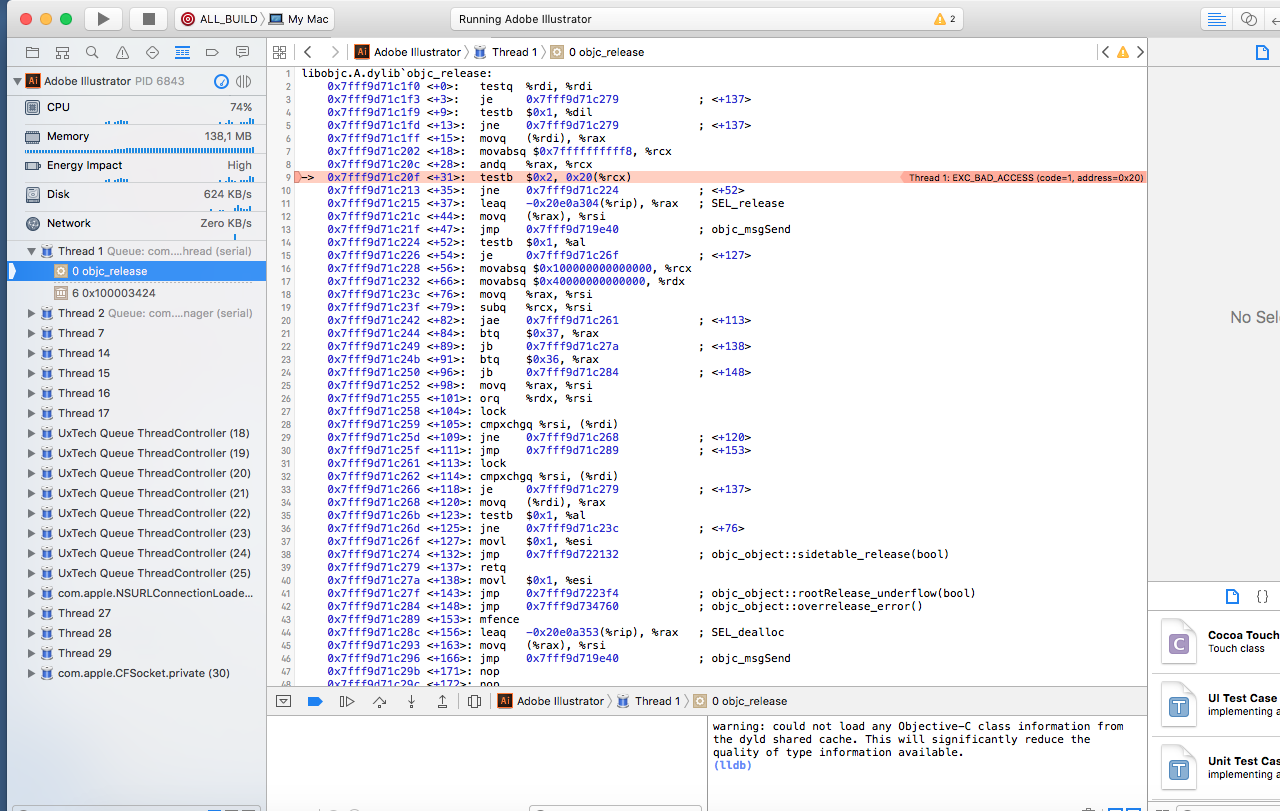Open the Issue navigator warning triangle
The image size is (1280, 811).
[122, 52]
